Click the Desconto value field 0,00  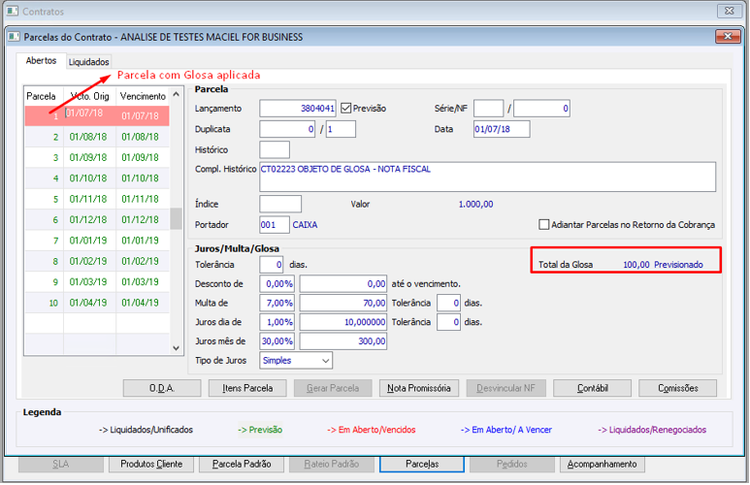(343, 284)
